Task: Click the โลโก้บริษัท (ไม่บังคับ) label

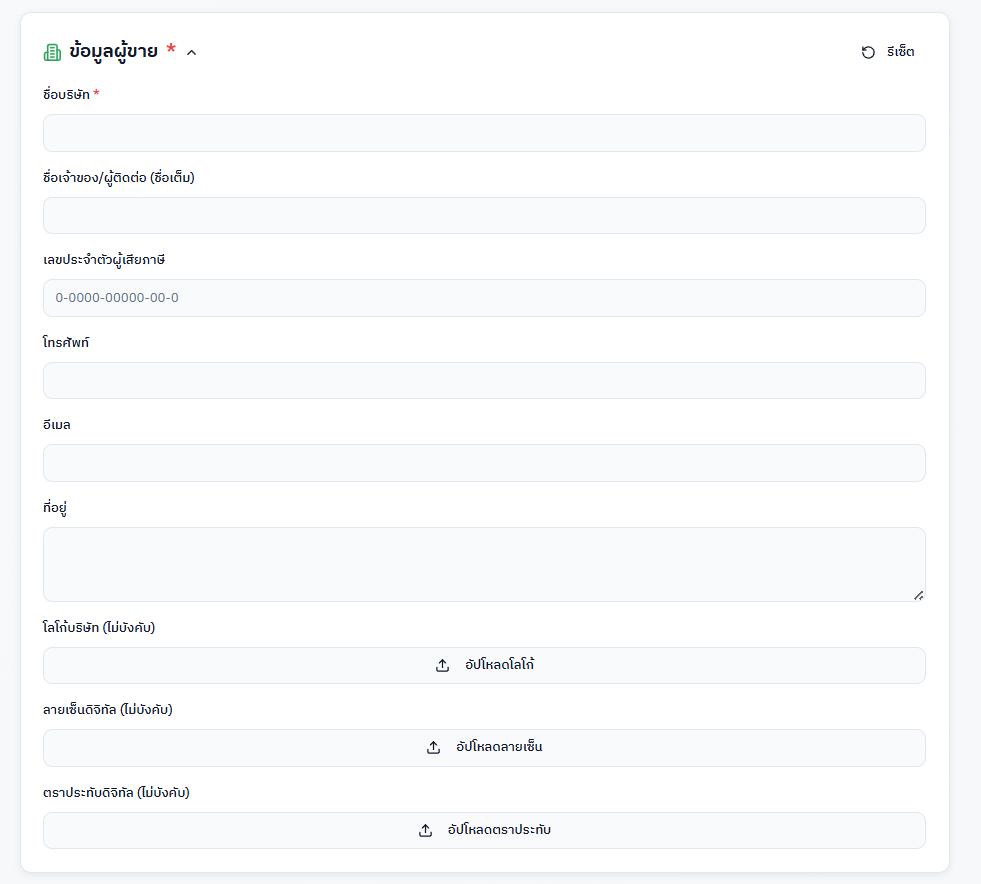Action: tap(99, 628)
